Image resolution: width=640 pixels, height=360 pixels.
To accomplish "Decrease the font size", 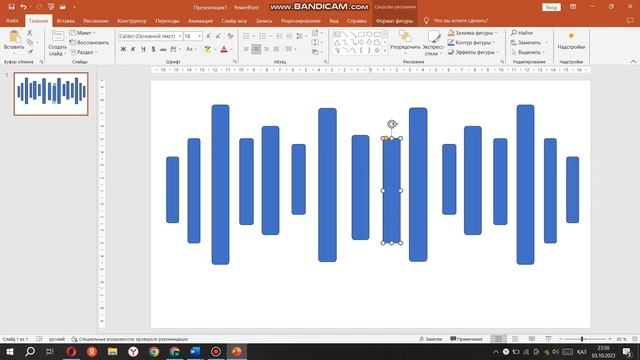I will 218,36.
